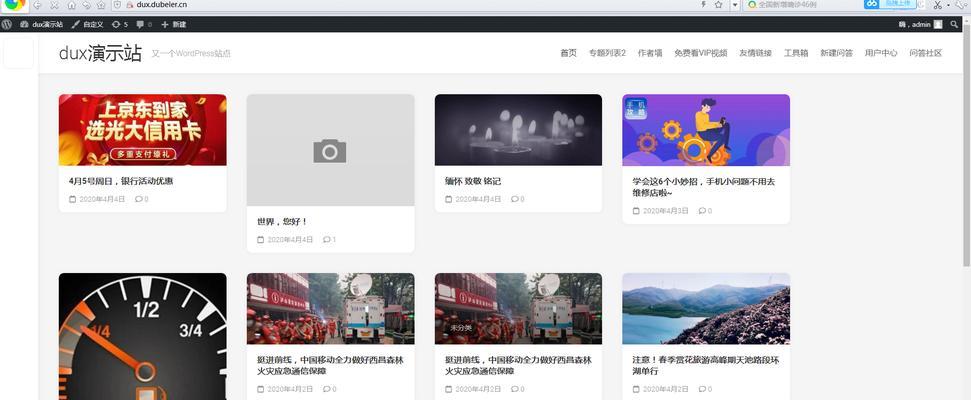Go to browser home page icon
971x400 pixels.
(x=71, y=5)
